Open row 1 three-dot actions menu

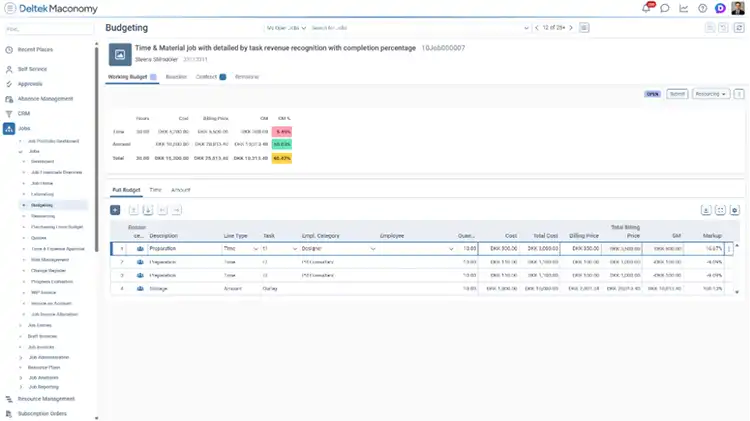729,249
